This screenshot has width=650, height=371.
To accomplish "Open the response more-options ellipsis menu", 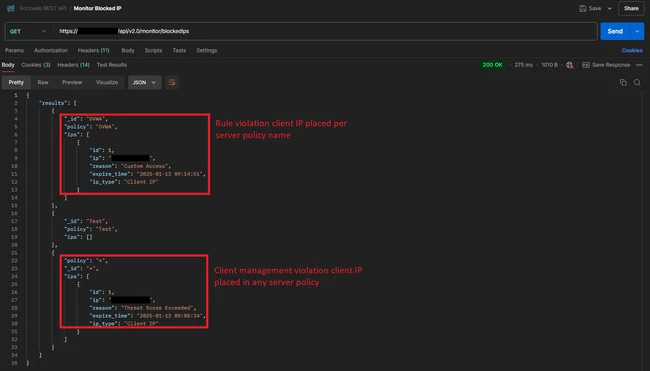I will pos(639,65).
